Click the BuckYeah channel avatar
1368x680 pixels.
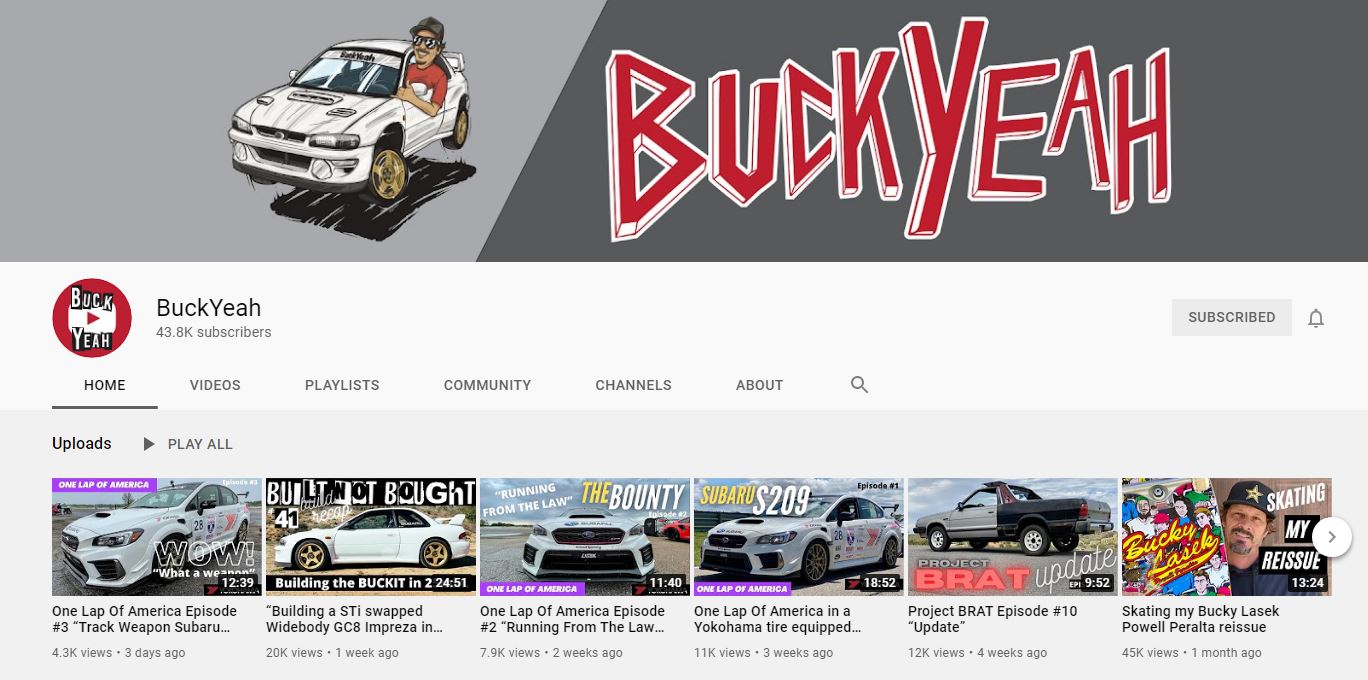point(92,318)
